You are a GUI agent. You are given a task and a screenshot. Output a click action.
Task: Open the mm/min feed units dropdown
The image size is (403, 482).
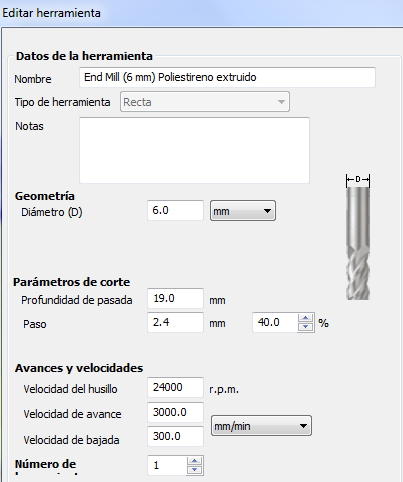261,426
